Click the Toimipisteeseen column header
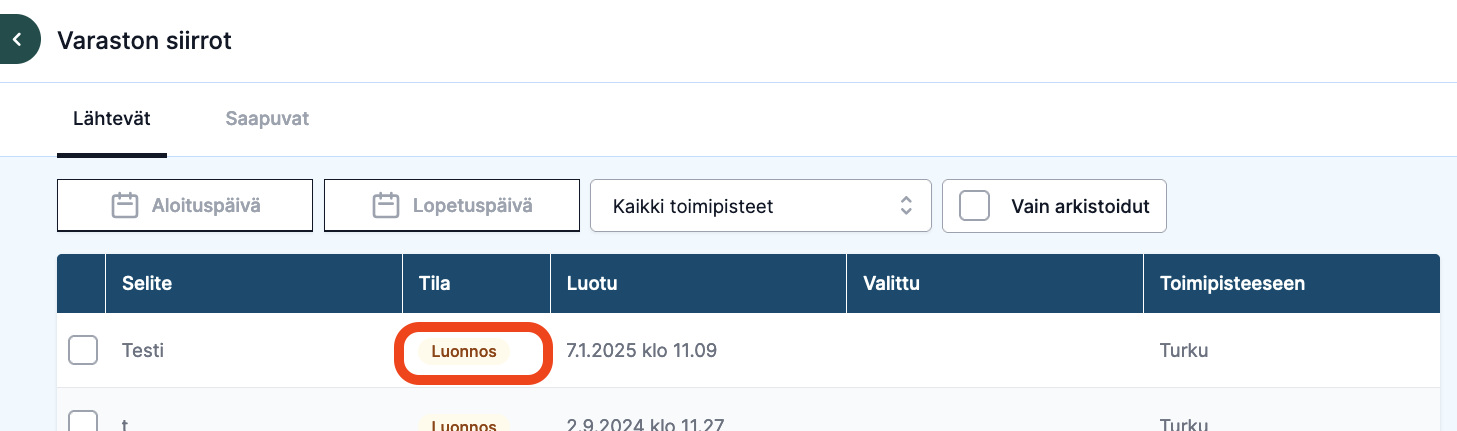 point(1232,284)
